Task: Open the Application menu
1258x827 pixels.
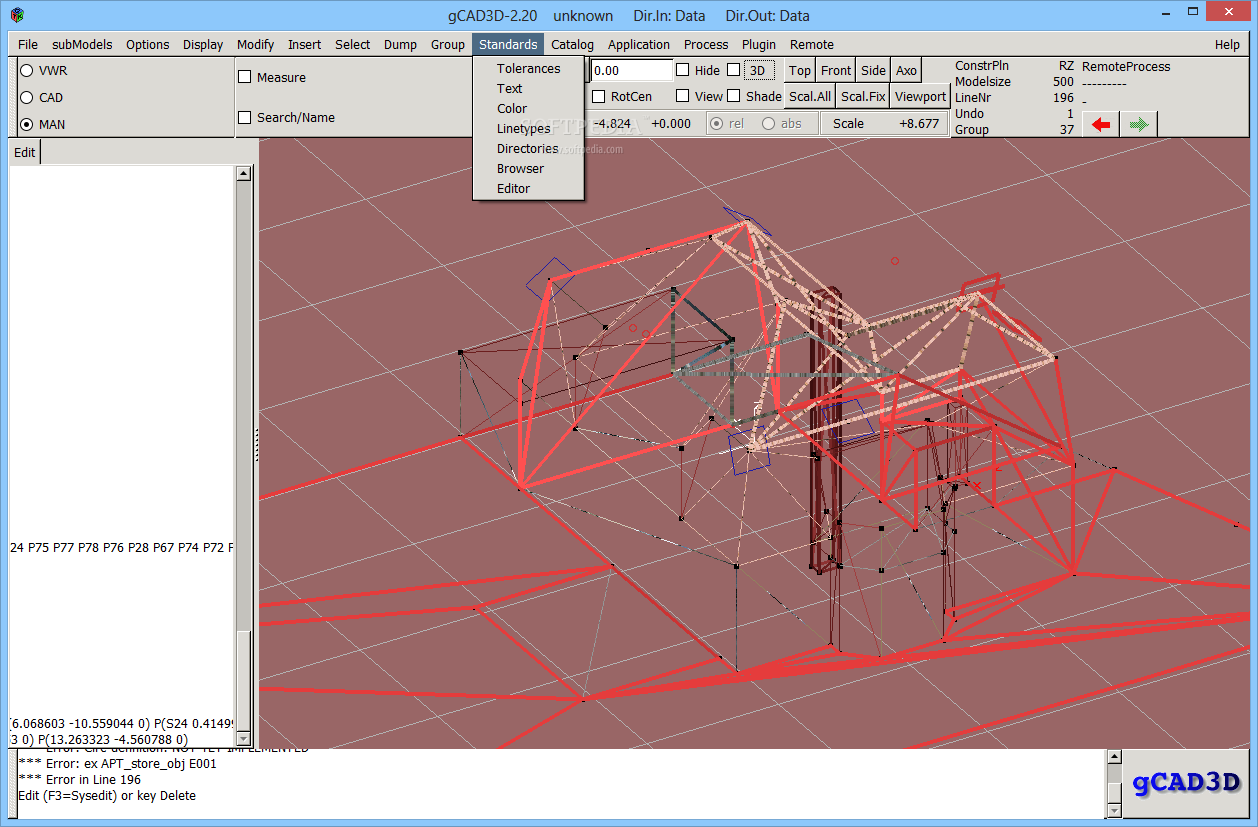Action: (x=639, y=44)
